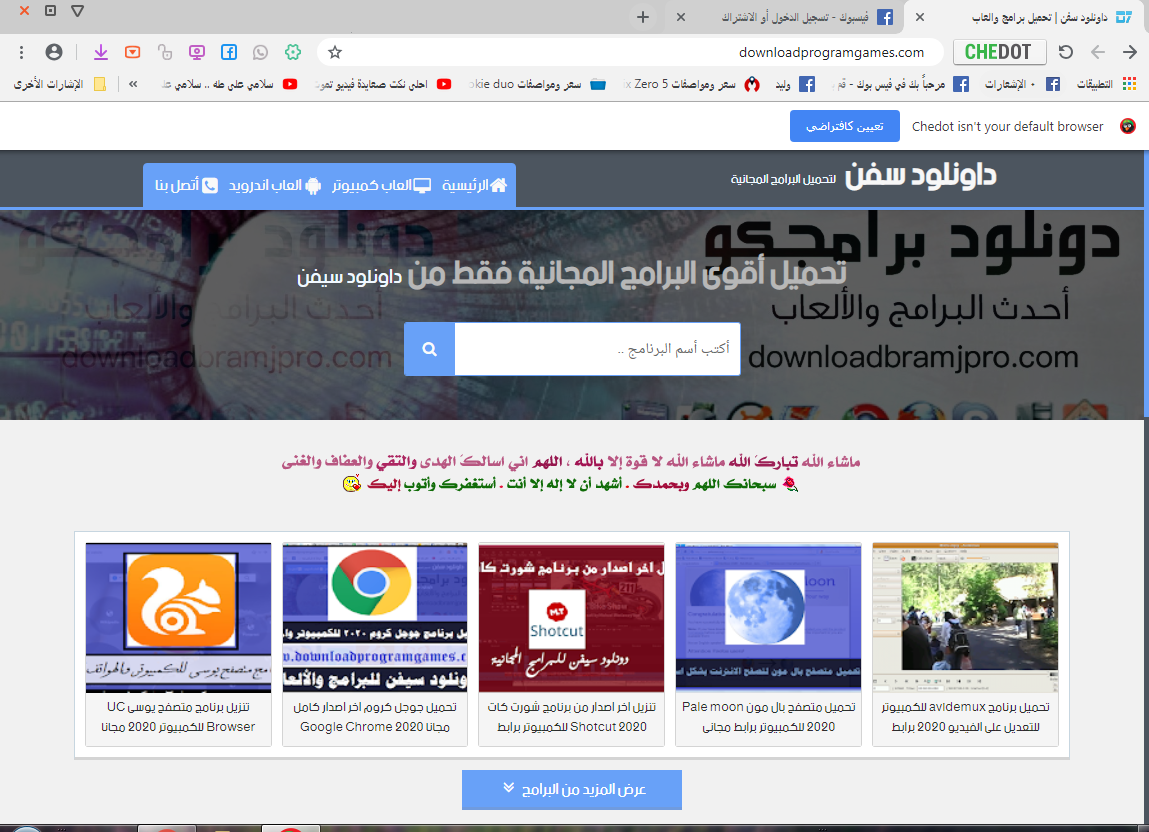Expand the bookmarks bar overflow chevron
This screenshot has width=1149, height=832.
click(x=133, y=83)
